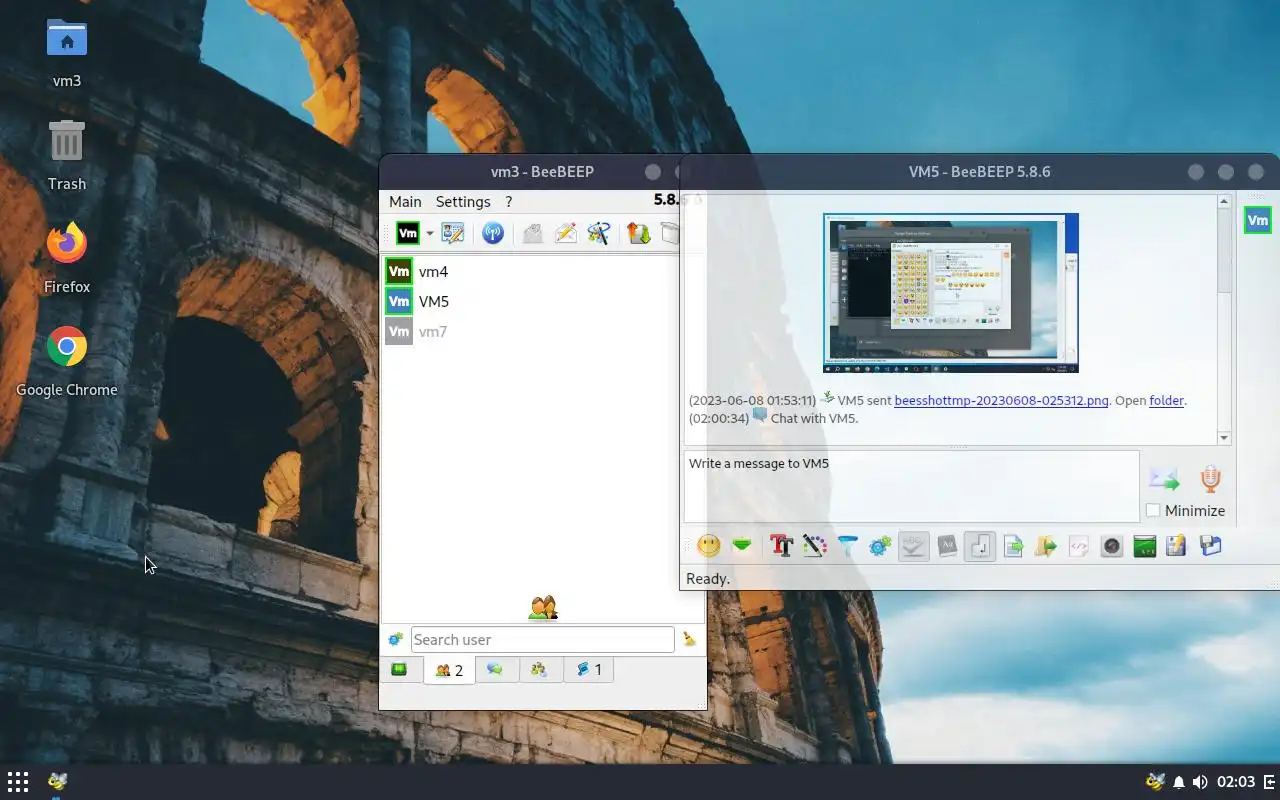The image size is (1280, 800).
Task: Choose chat font color with the pencil palette icon
Action: pyautogui.click(x=815, y=546)
